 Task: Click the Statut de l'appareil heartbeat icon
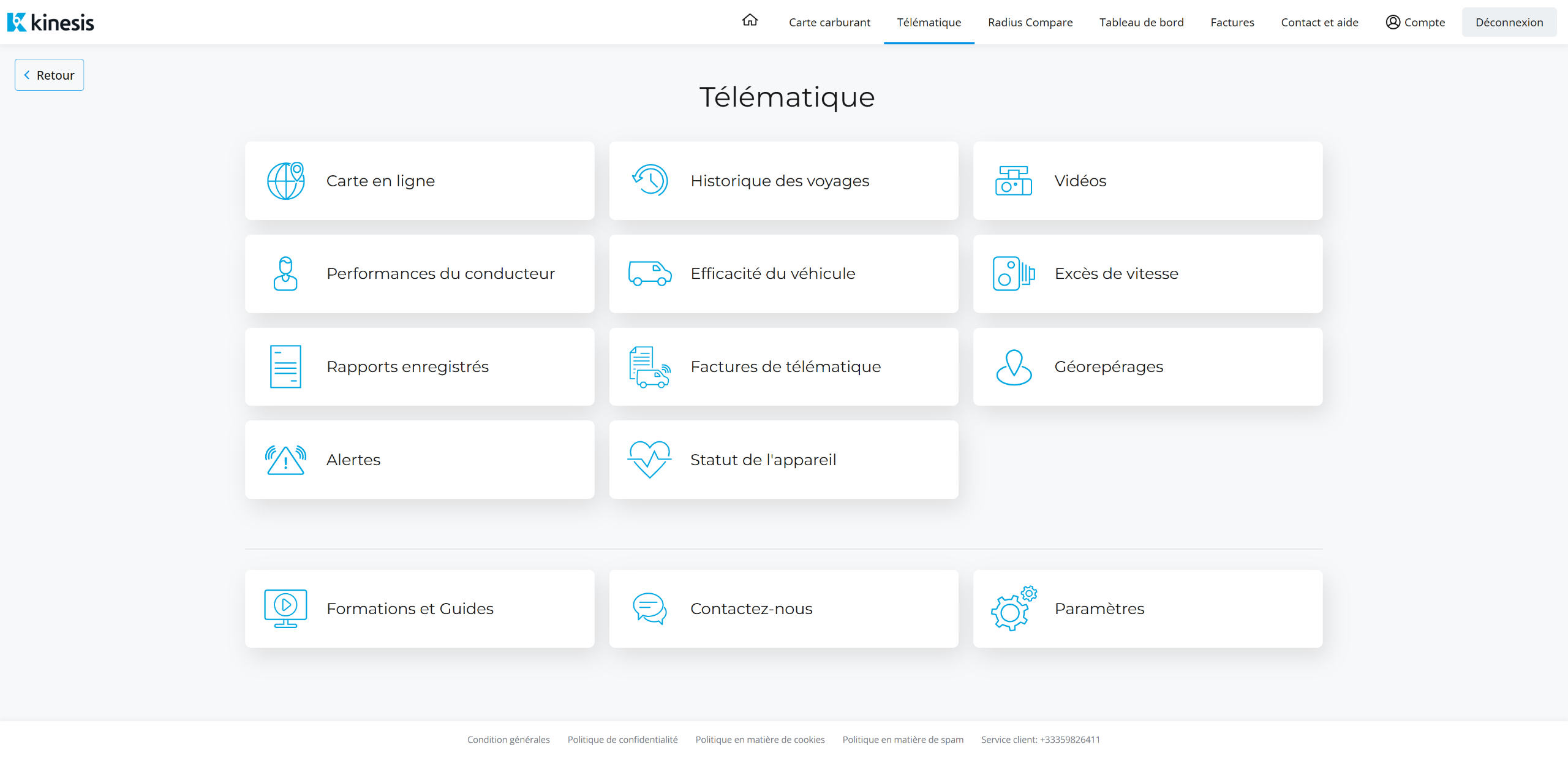tap(650, 460)
